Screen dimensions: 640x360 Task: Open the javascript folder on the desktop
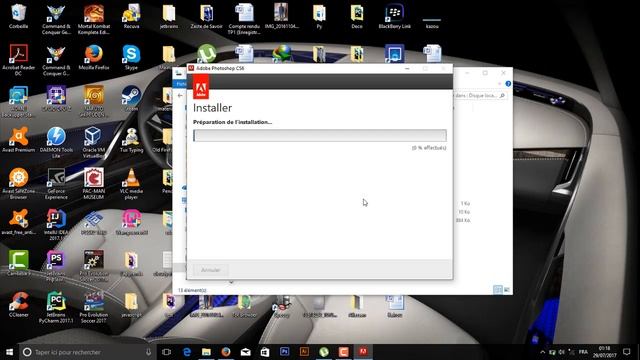[x=131, y=305]
